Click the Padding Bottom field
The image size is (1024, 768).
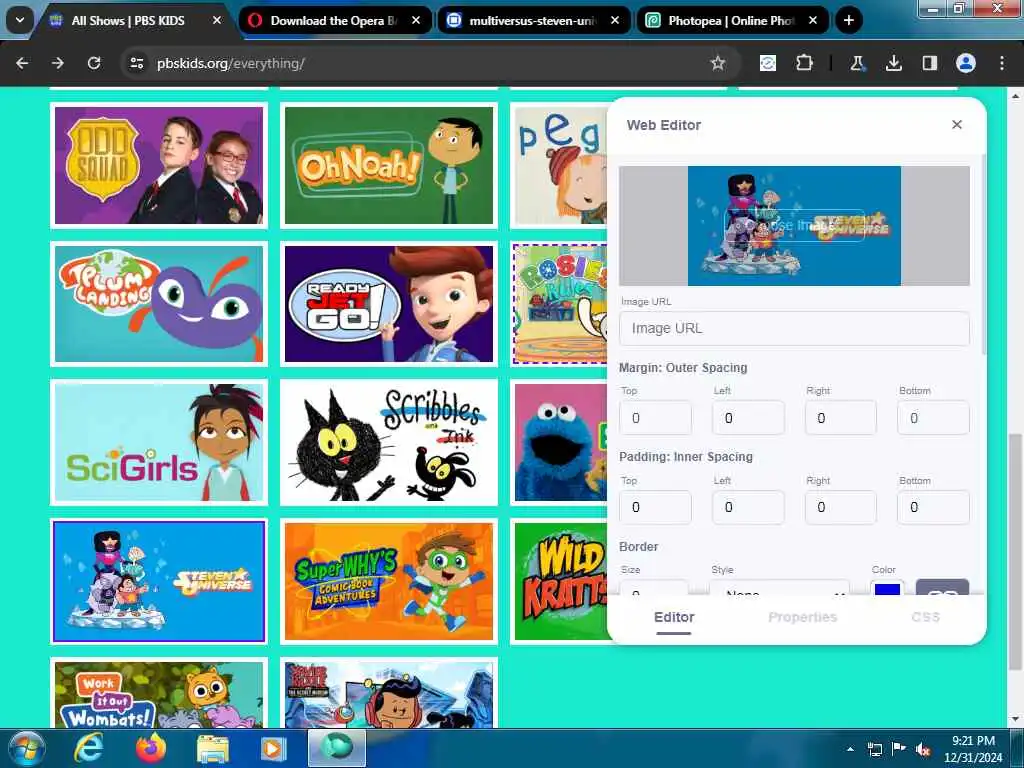click(x=933, y=507)
